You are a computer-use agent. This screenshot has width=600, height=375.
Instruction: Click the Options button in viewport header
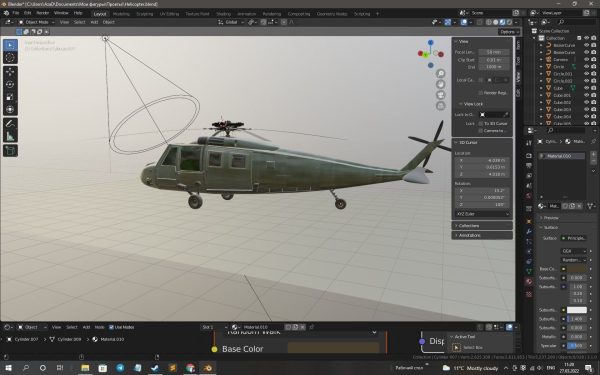[509, 32]
